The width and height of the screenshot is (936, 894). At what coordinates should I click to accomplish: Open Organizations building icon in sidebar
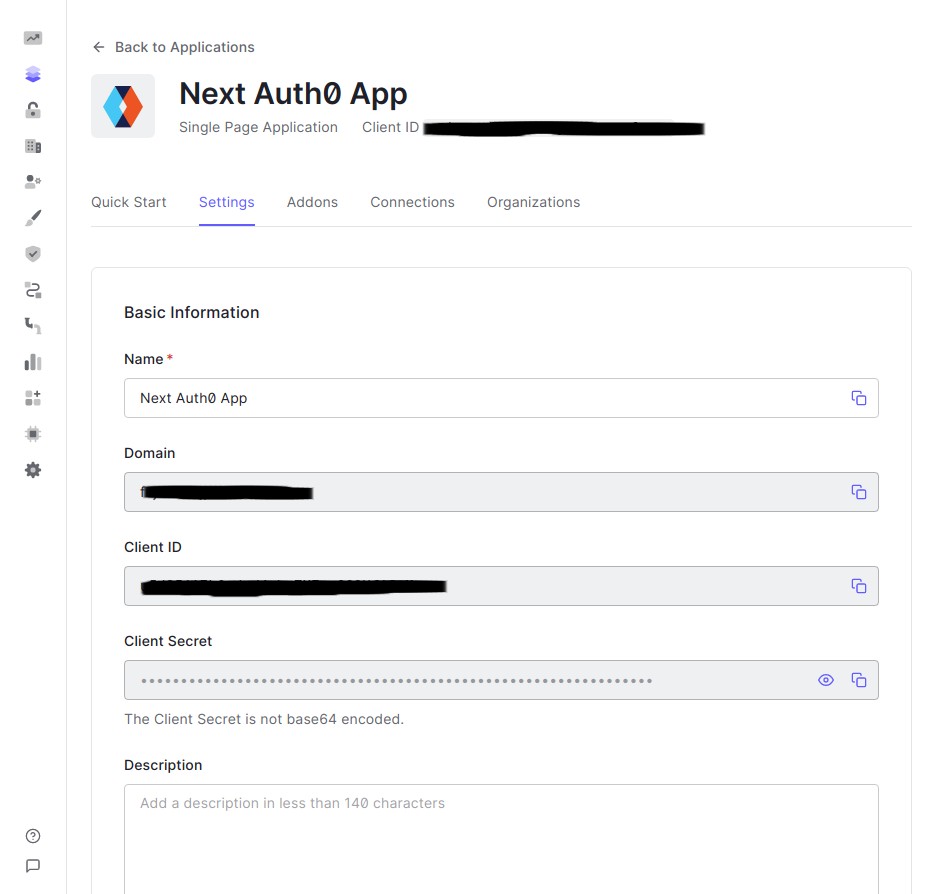33,146
